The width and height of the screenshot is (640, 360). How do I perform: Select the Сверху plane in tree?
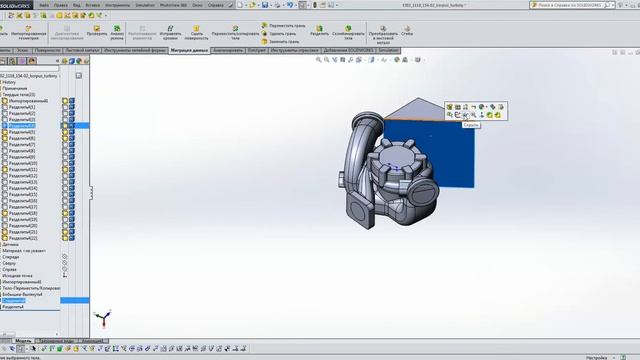(x=9, y=263)
